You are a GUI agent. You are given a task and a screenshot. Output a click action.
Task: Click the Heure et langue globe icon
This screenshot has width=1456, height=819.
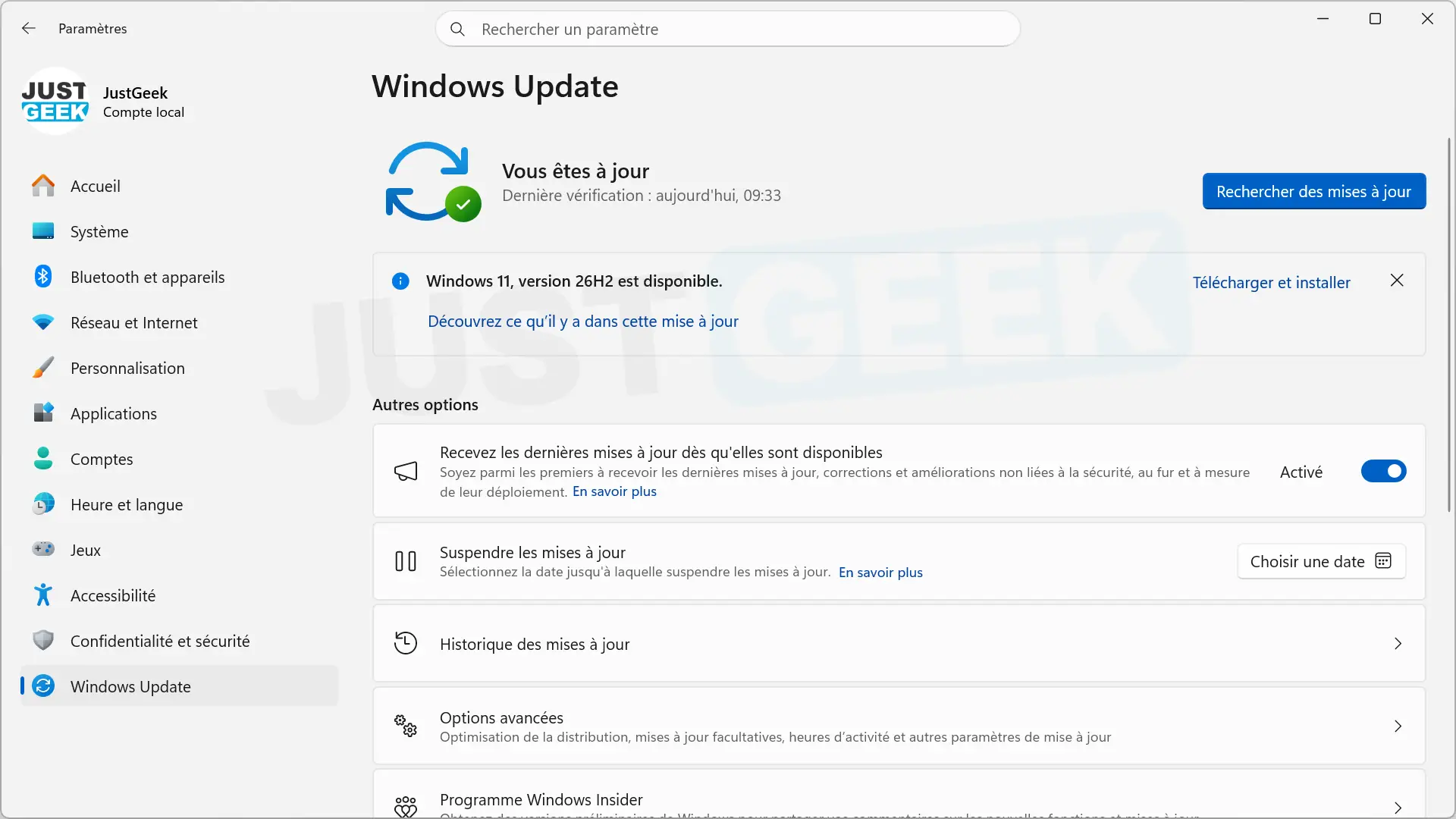coord(43,504)
